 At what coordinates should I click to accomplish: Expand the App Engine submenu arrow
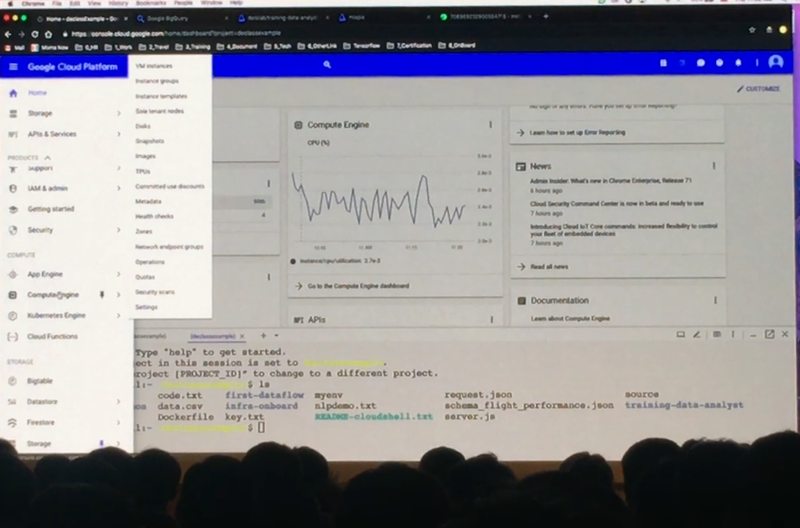[118, 274]
